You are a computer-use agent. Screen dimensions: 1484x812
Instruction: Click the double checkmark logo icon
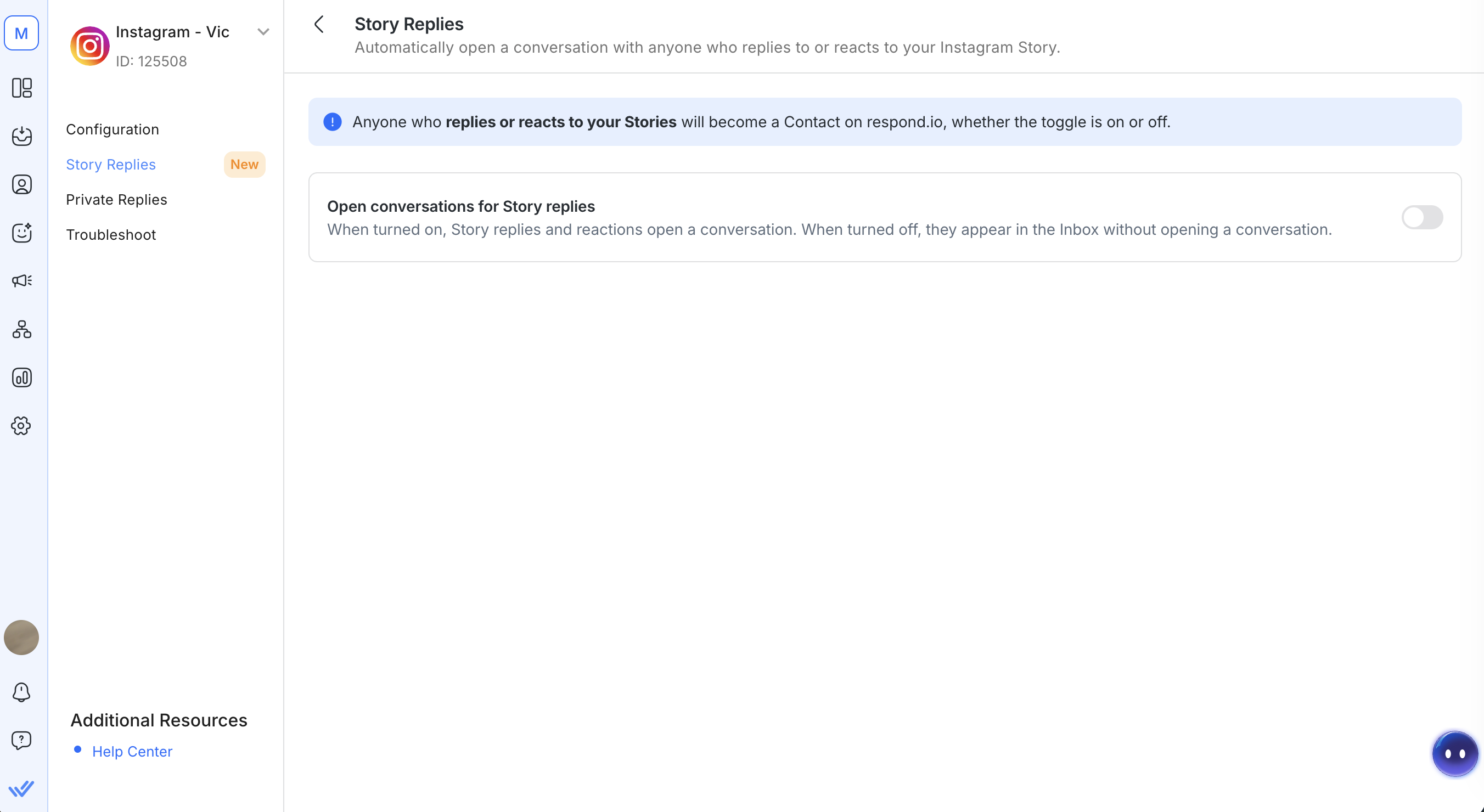pyautogui.click(x=22, y=788)
